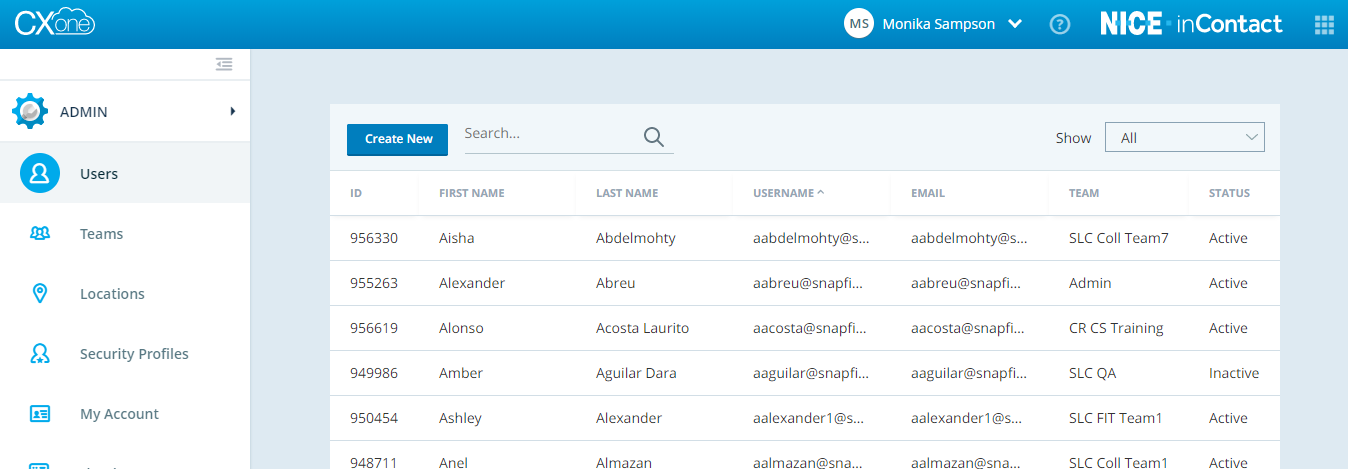Screen dimensions: 1348x469
Task: Click last name Abdelmohty
Action: pos(636,238)
